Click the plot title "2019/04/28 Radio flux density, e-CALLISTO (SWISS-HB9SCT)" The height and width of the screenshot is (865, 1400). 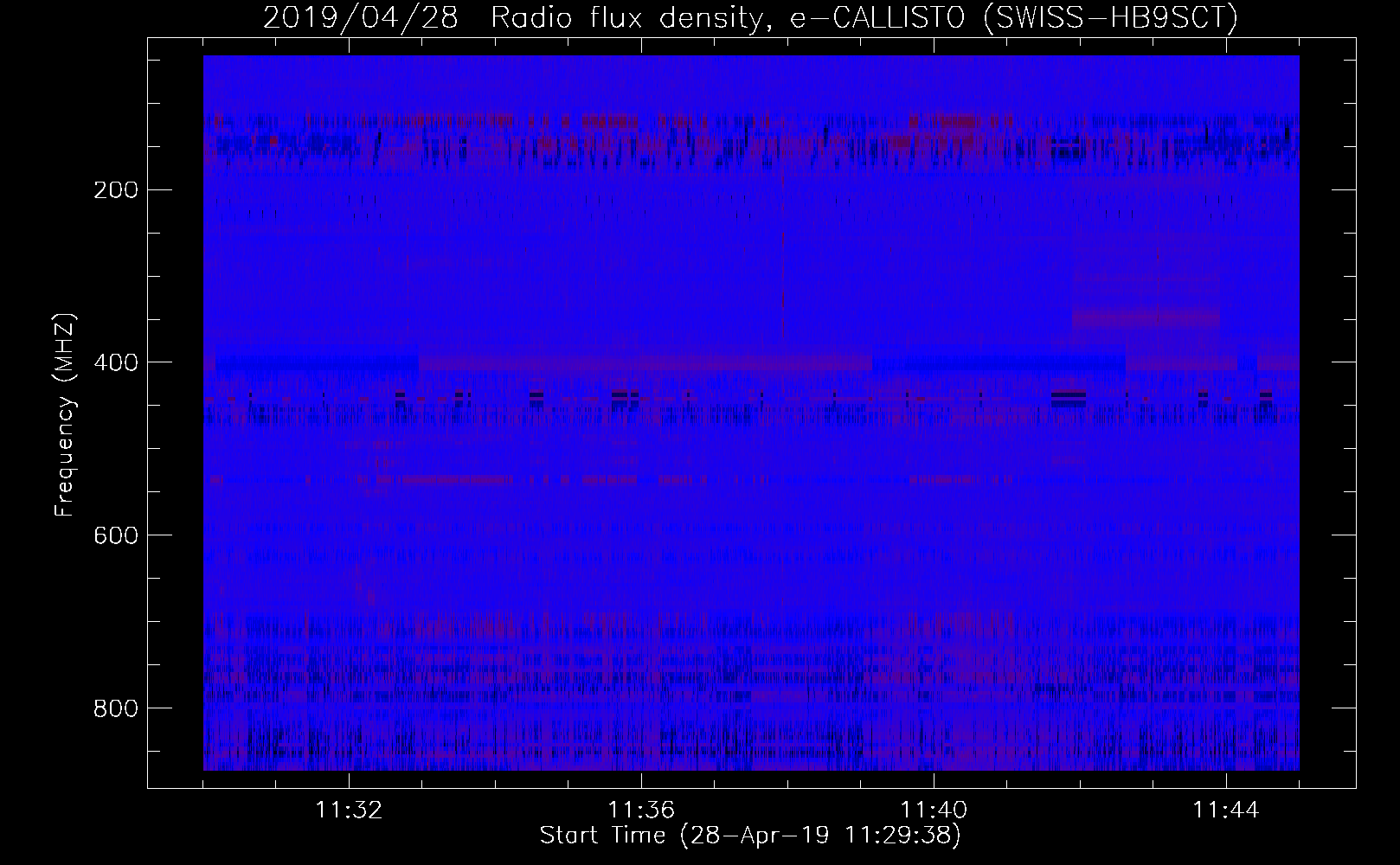(750, 17)
